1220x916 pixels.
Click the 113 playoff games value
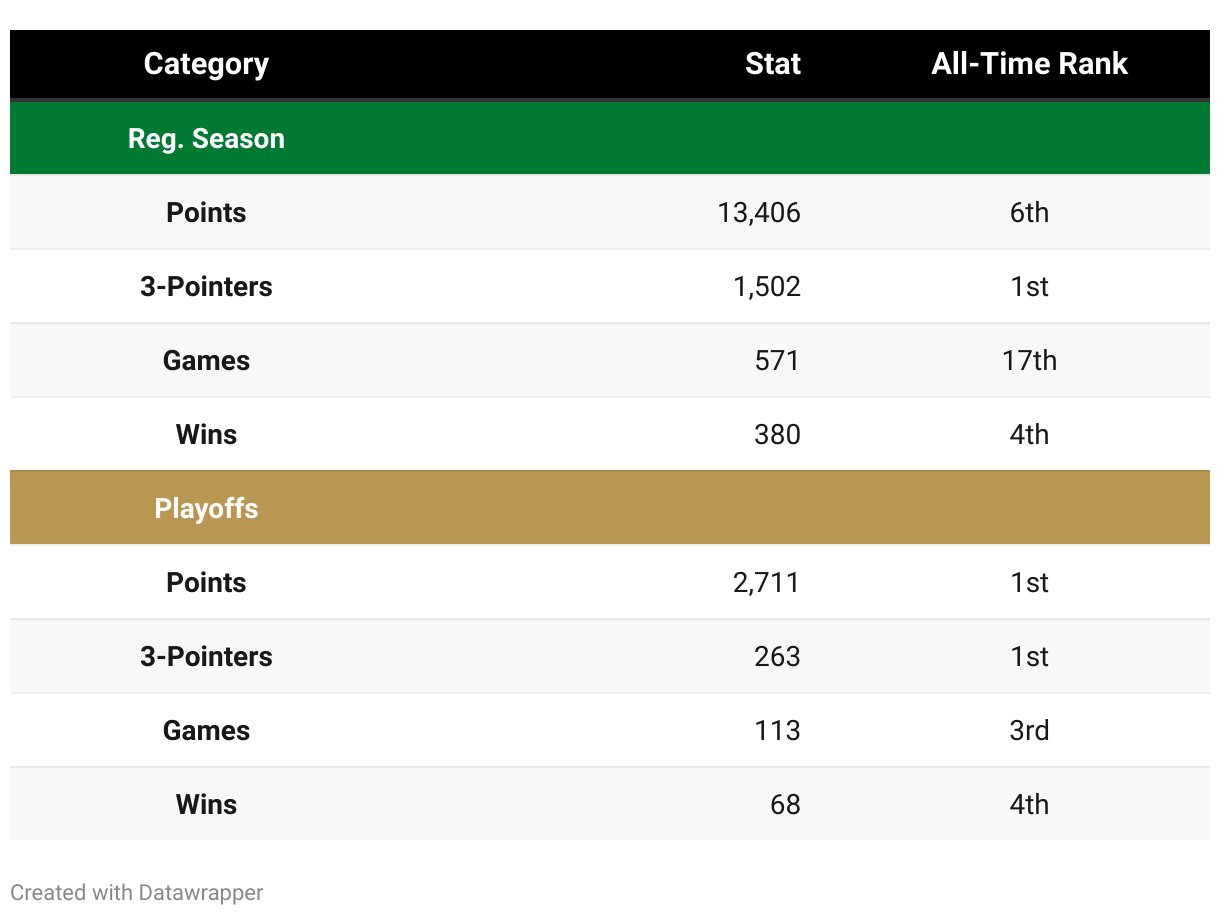778,730
